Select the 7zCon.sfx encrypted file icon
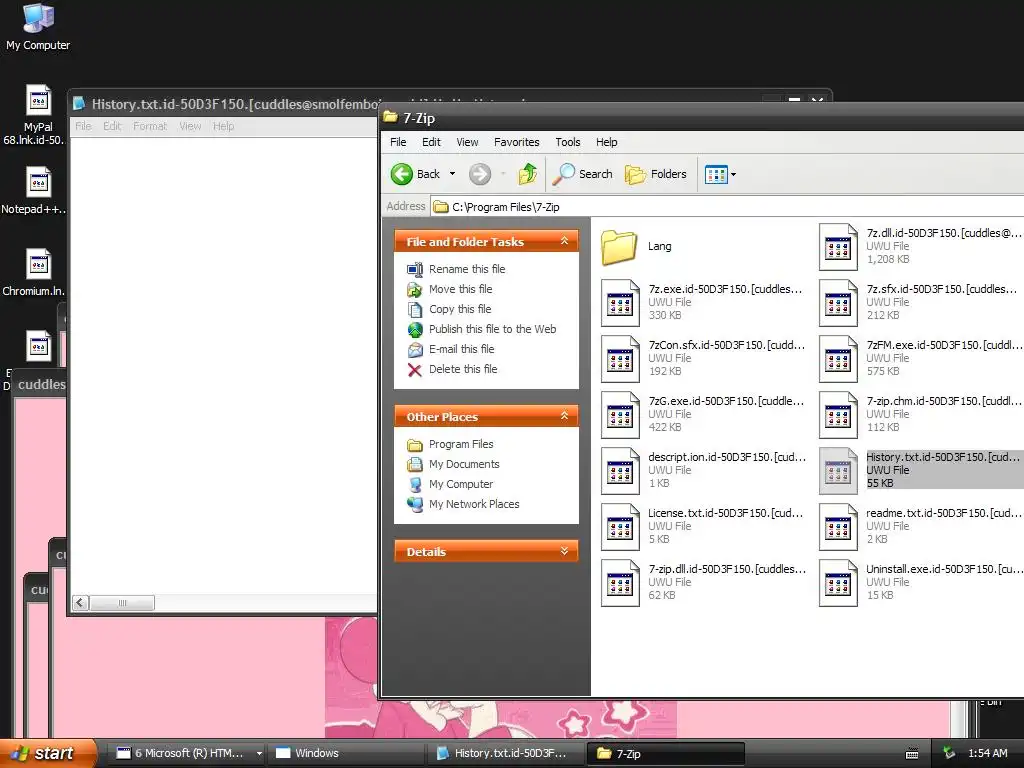The height and width of the screenshot is (768, 1024). (x=620, y=359)
